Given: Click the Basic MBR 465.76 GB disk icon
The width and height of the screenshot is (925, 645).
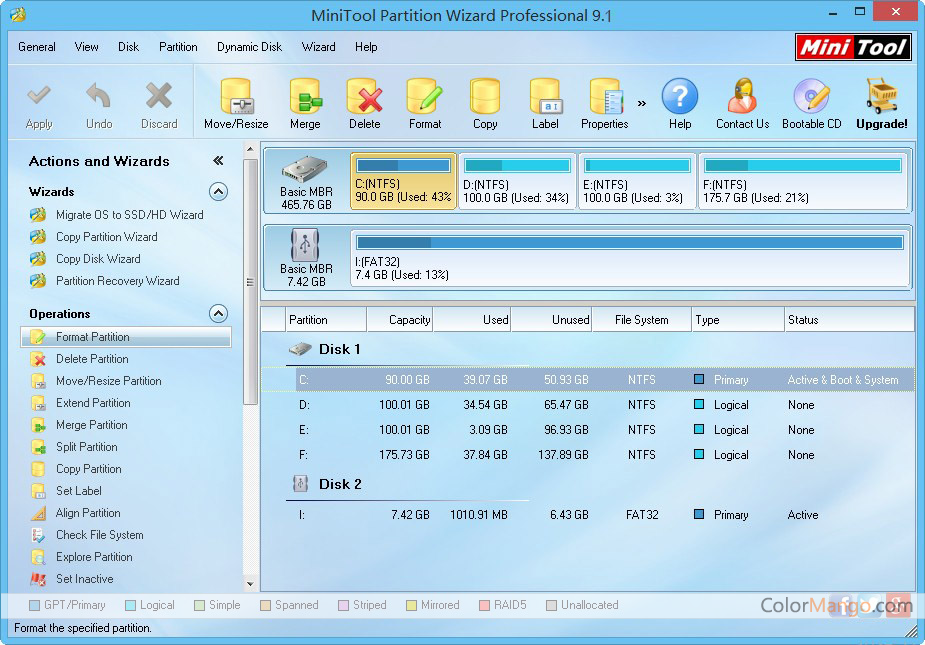Looking at the screenshot, I should click(305, 169).
